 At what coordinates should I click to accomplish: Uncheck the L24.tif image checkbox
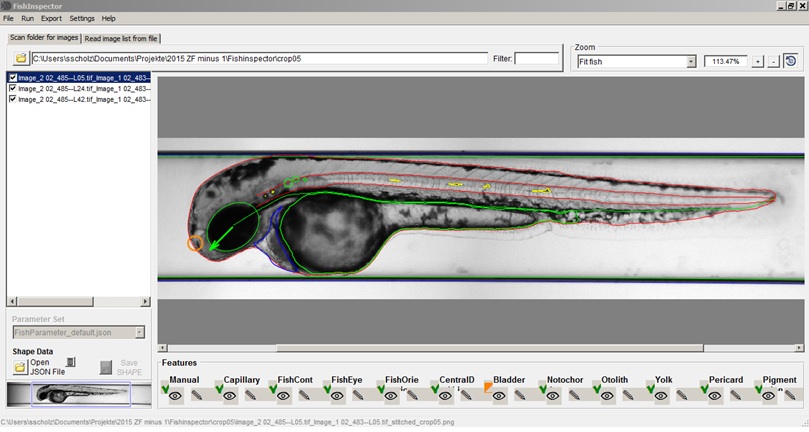point(13,88)
